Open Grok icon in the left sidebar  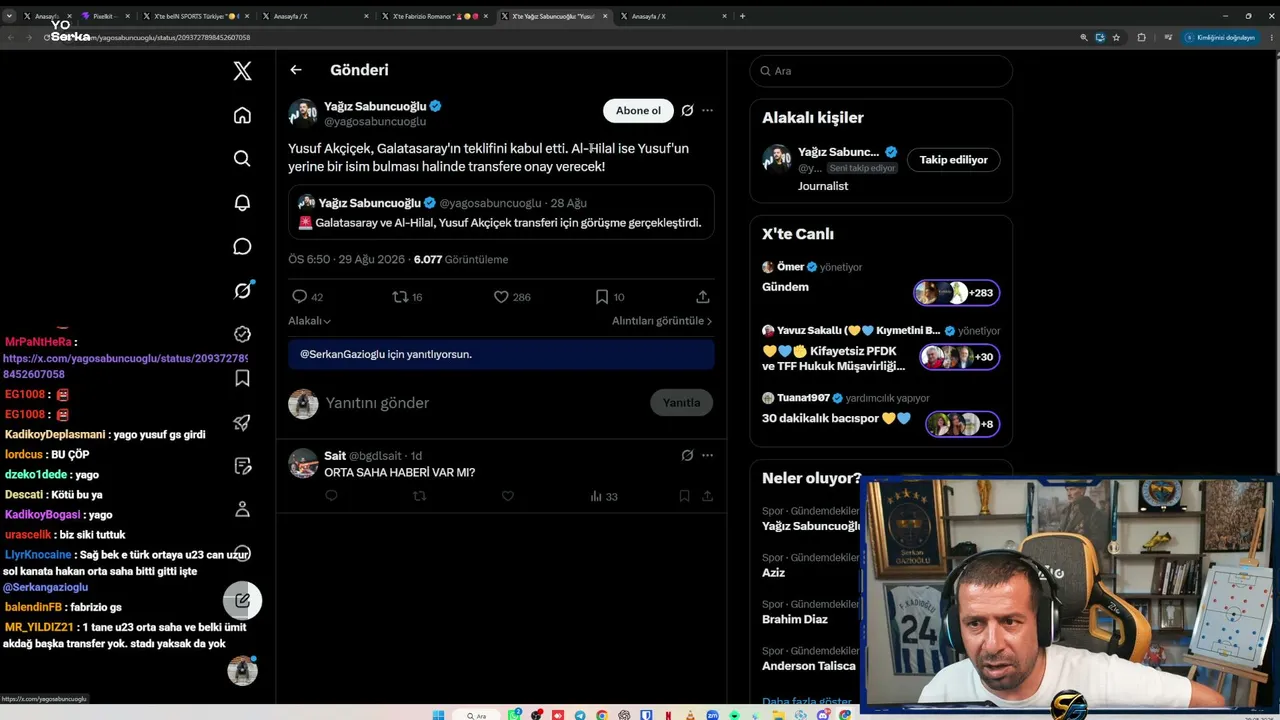point(242,290)
